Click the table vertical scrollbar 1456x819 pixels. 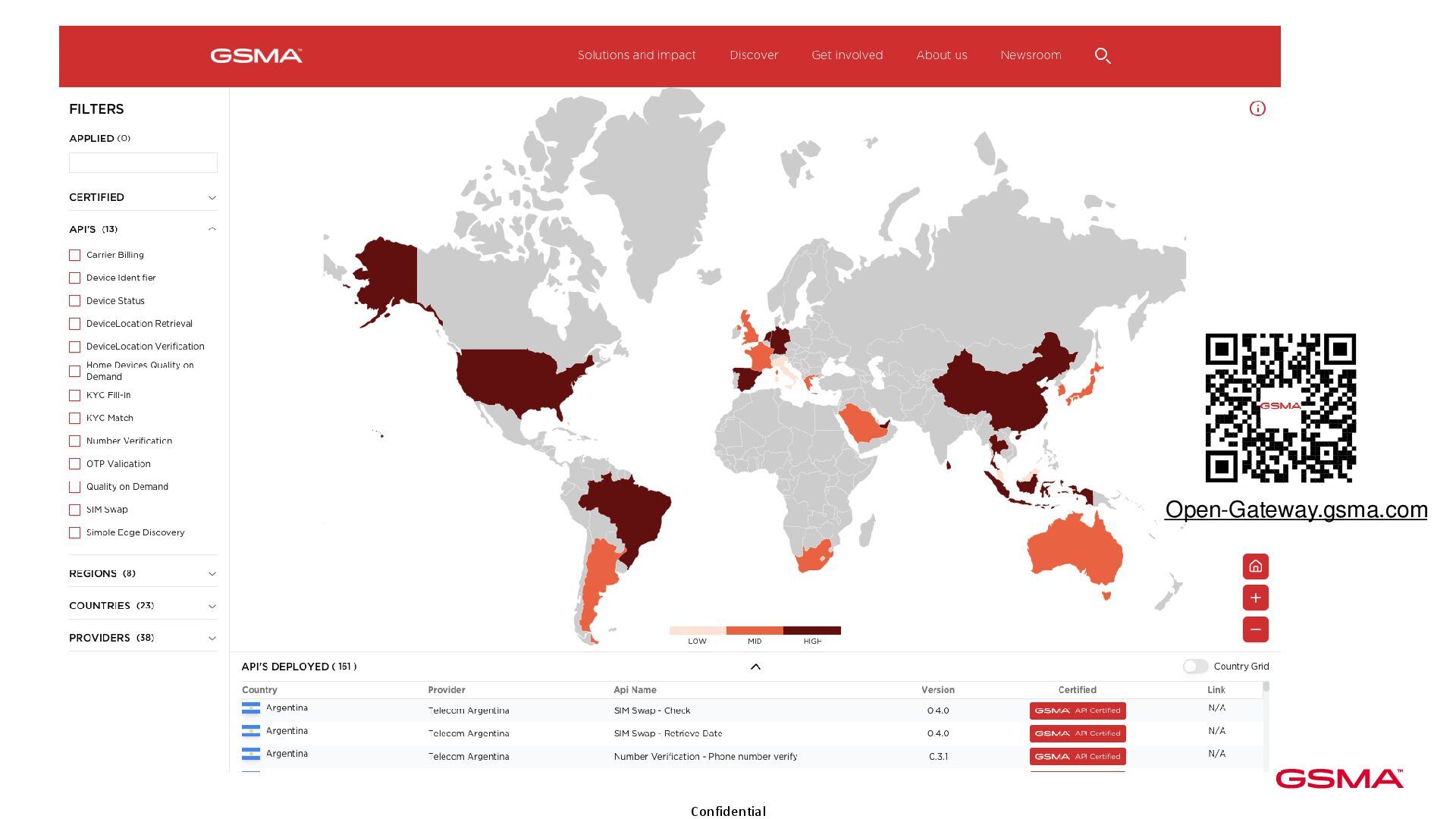coord(1266,687)
